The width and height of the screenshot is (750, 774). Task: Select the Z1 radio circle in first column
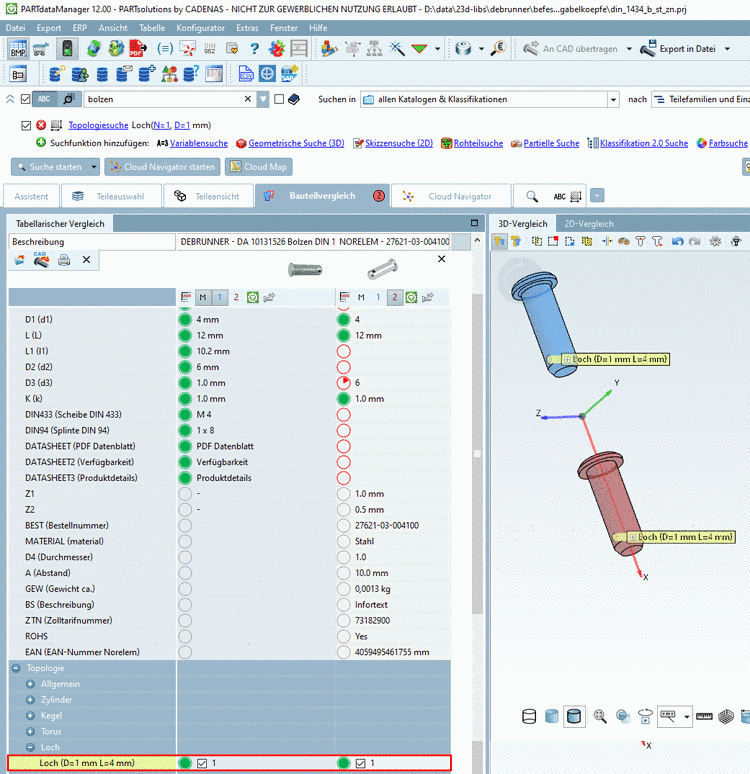tap(185, 494)
